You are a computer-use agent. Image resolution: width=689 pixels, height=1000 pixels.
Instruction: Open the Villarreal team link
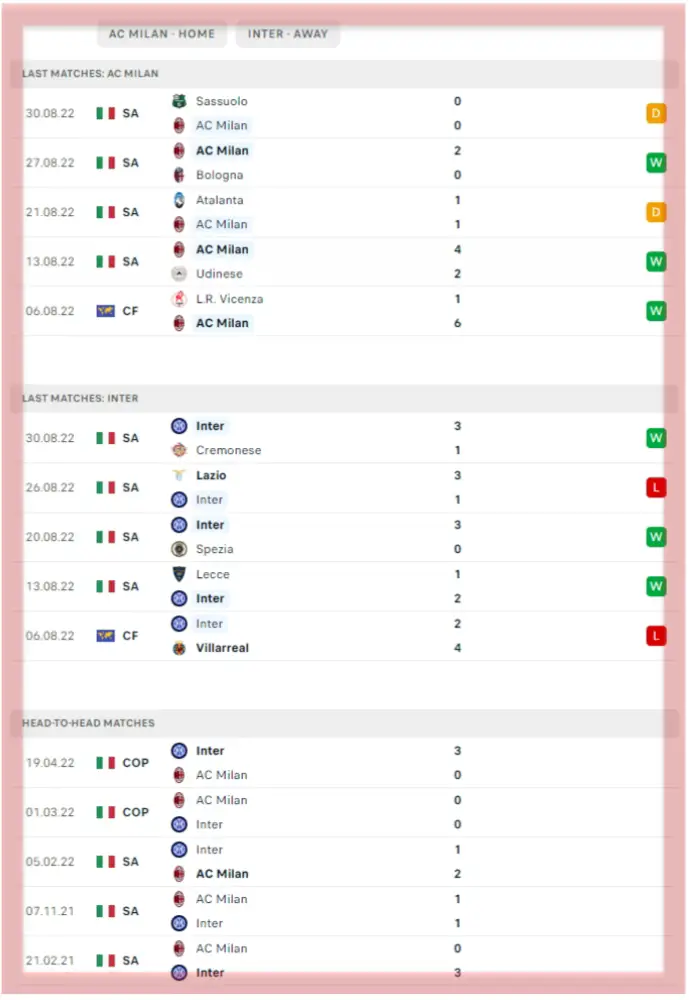[222, 648]
